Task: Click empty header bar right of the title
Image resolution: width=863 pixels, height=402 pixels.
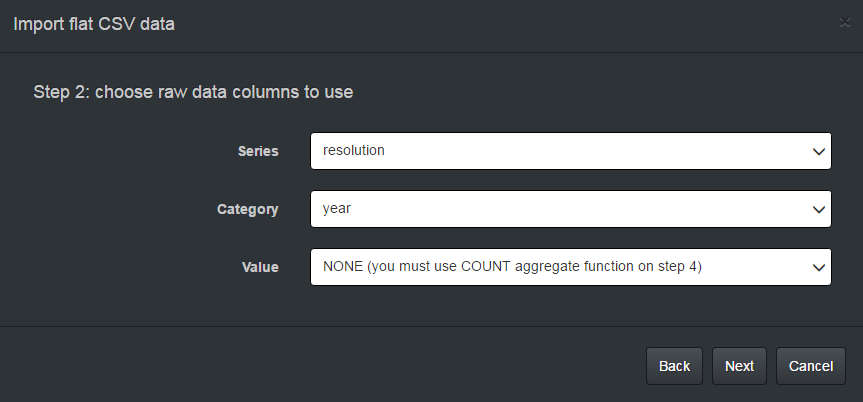Action: pyautogui.click(x=500, y=24)
